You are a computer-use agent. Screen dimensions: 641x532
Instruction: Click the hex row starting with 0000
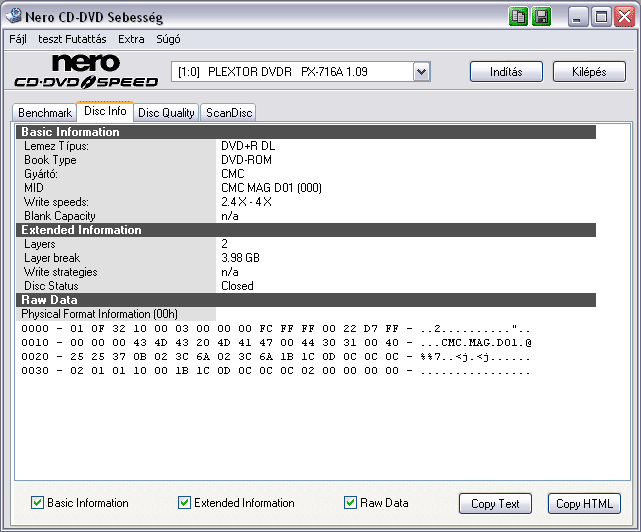276,329
